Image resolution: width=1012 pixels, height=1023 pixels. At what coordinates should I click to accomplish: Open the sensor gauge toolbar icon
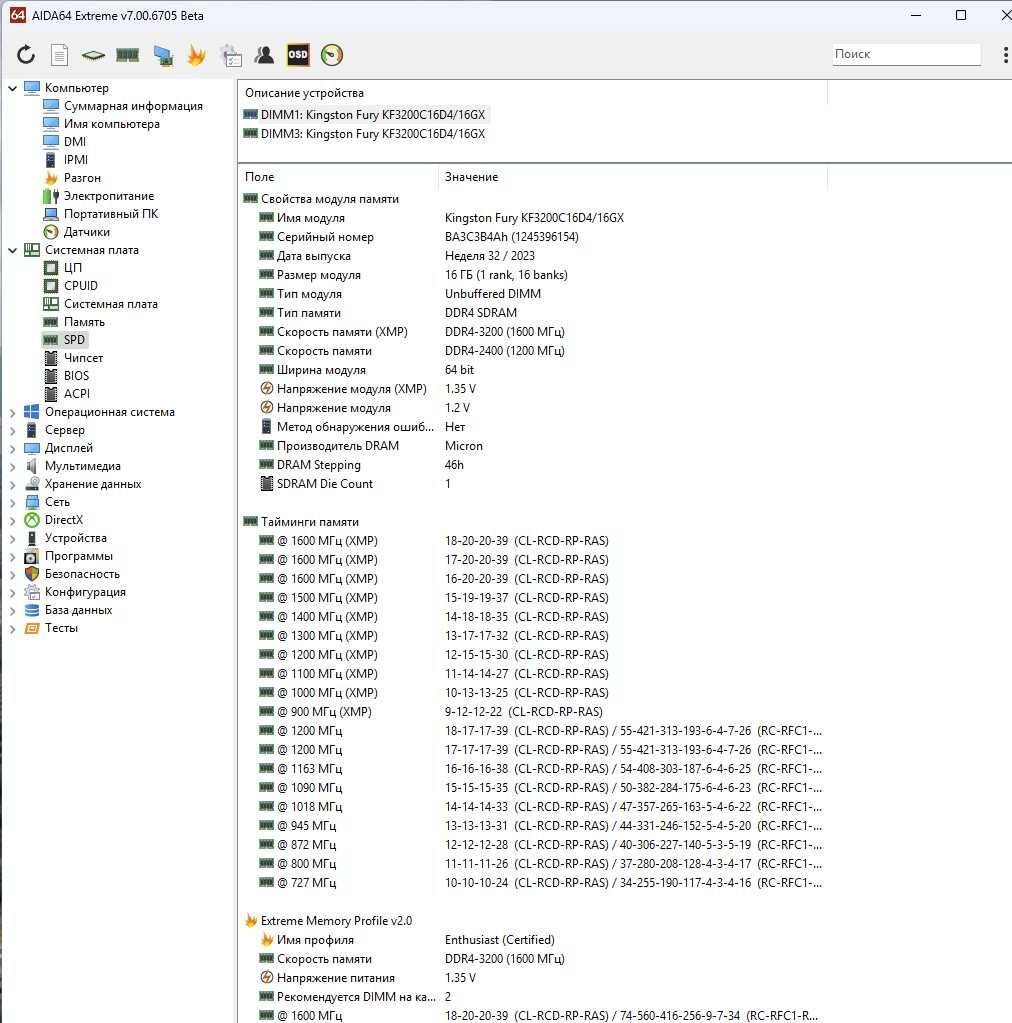tap(331, 55)
